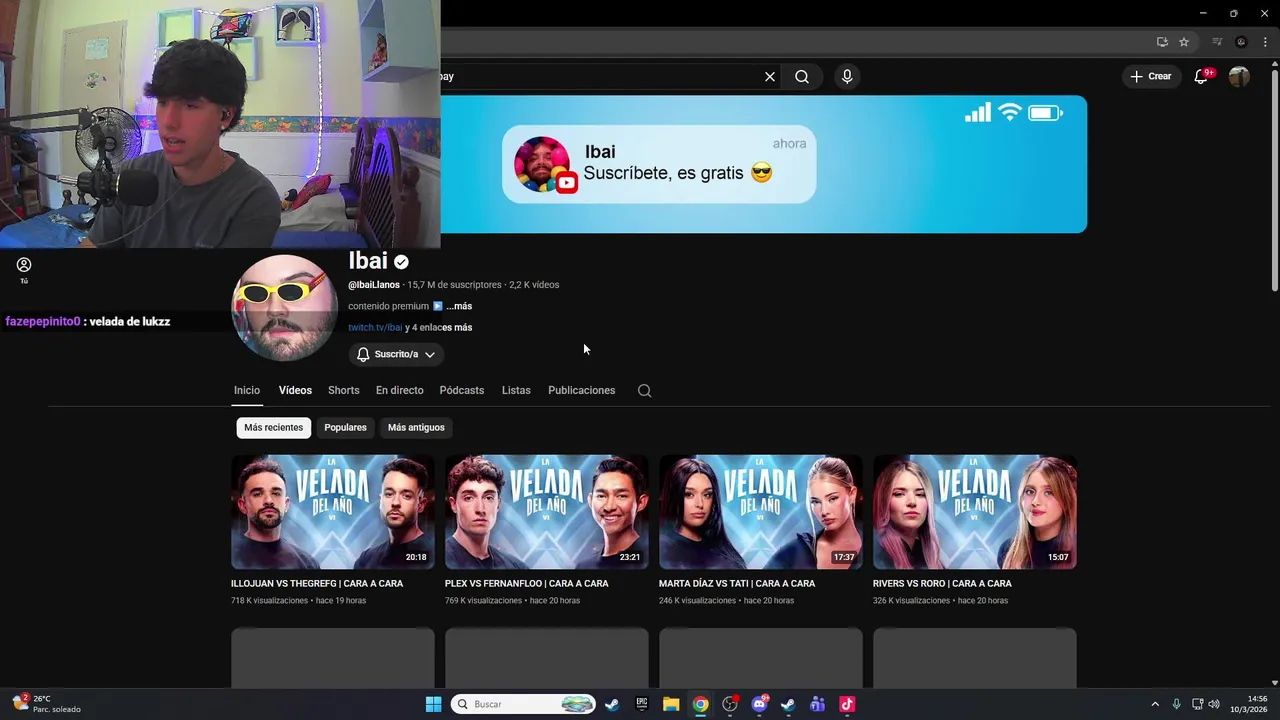The height and width of the screenshot is (720, 1280).
Task: Click the channel search magnifier icon
Action: point(645,391)
